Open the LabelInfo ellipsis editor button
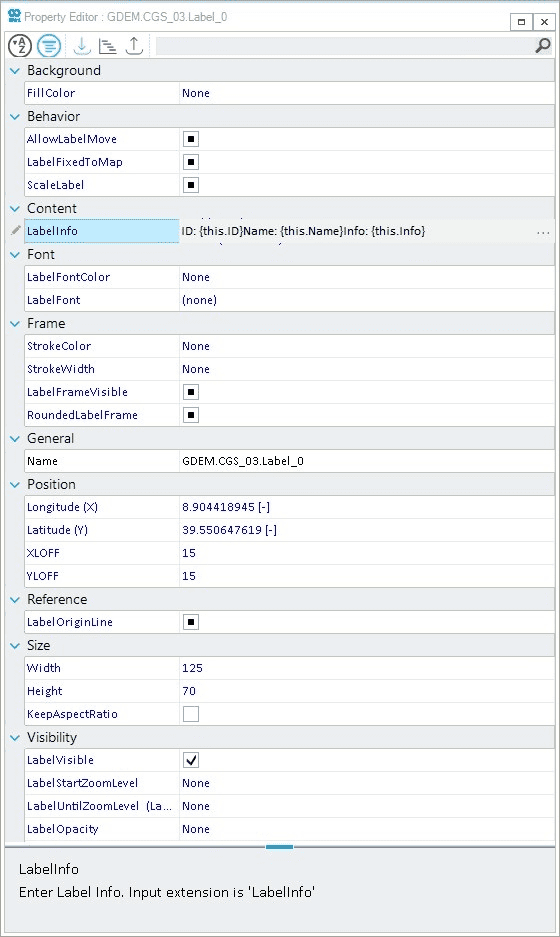560x937 pixels. click(x=543, y=232)
